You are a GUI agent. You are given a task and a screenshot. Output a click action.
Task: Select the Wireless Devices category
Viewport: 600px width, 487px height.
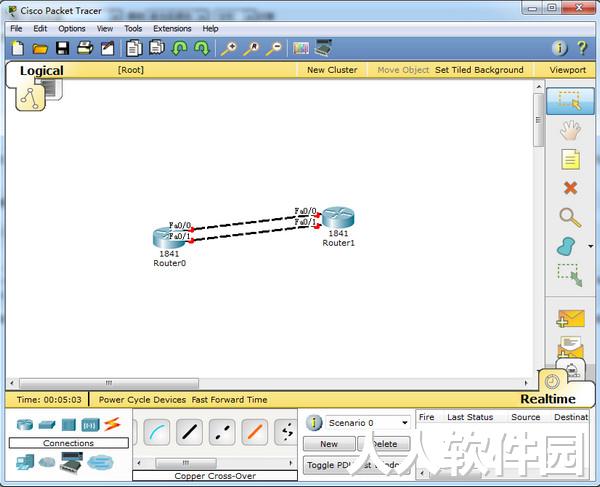(90, 425)
